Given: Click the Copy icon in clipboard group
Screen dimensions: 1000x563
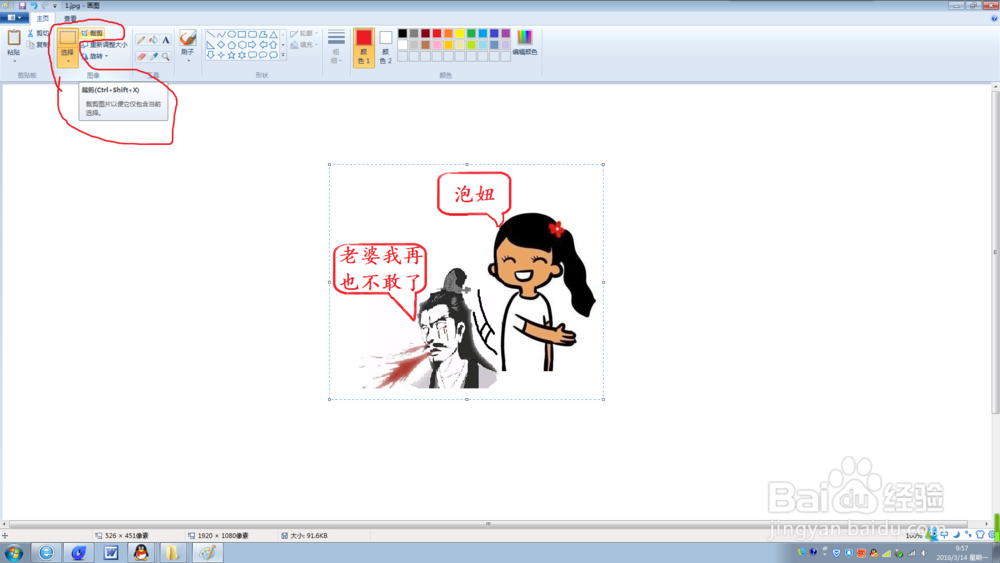Looking at the screenshot, I should coord(30,45).
